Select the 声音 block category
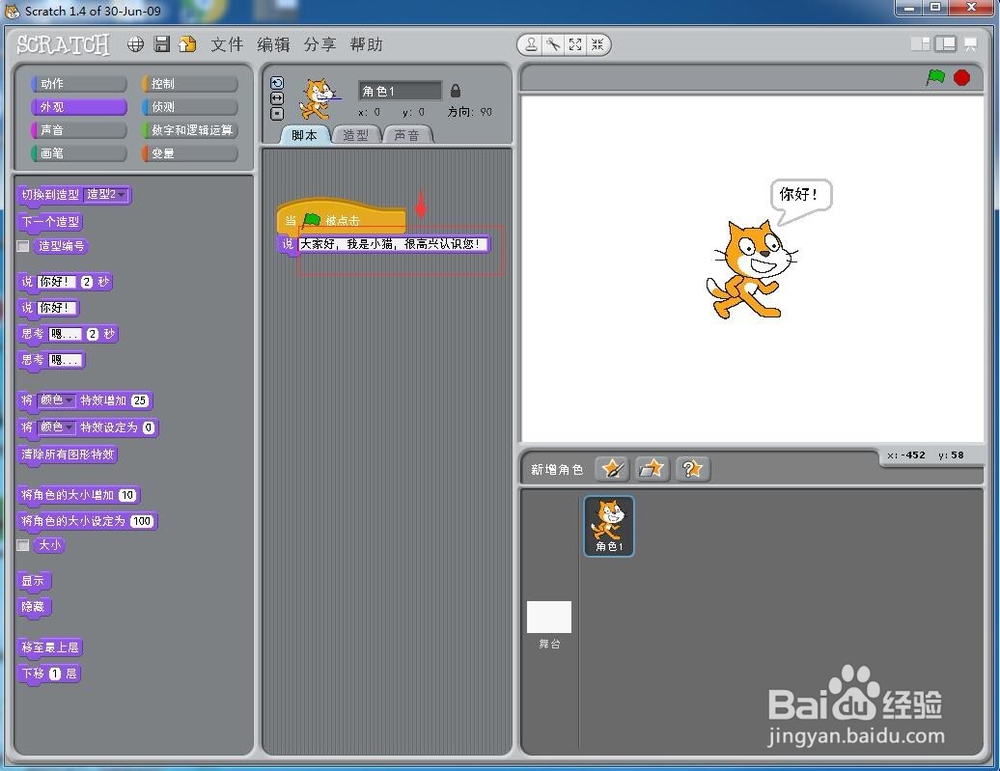The height and width of the screenshot is (771, 1000). pyautogui.click(x=78, y=130)
